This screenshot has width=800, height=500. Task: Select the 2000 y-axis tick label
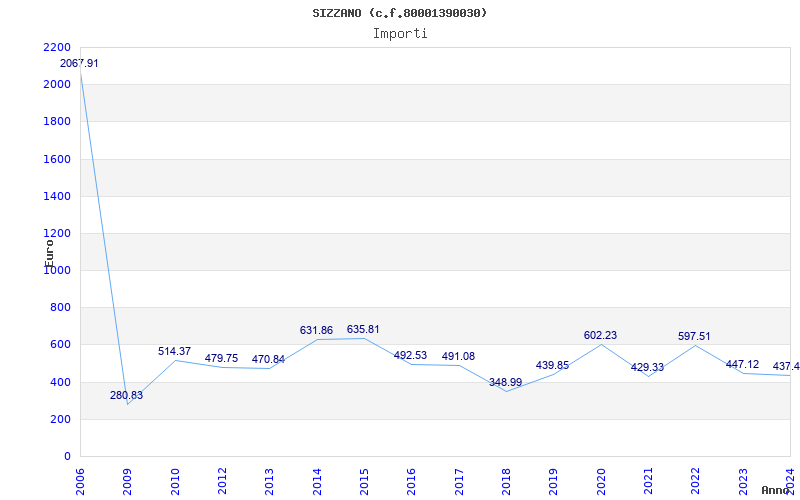pyautogui.click(x=57, y=85)
